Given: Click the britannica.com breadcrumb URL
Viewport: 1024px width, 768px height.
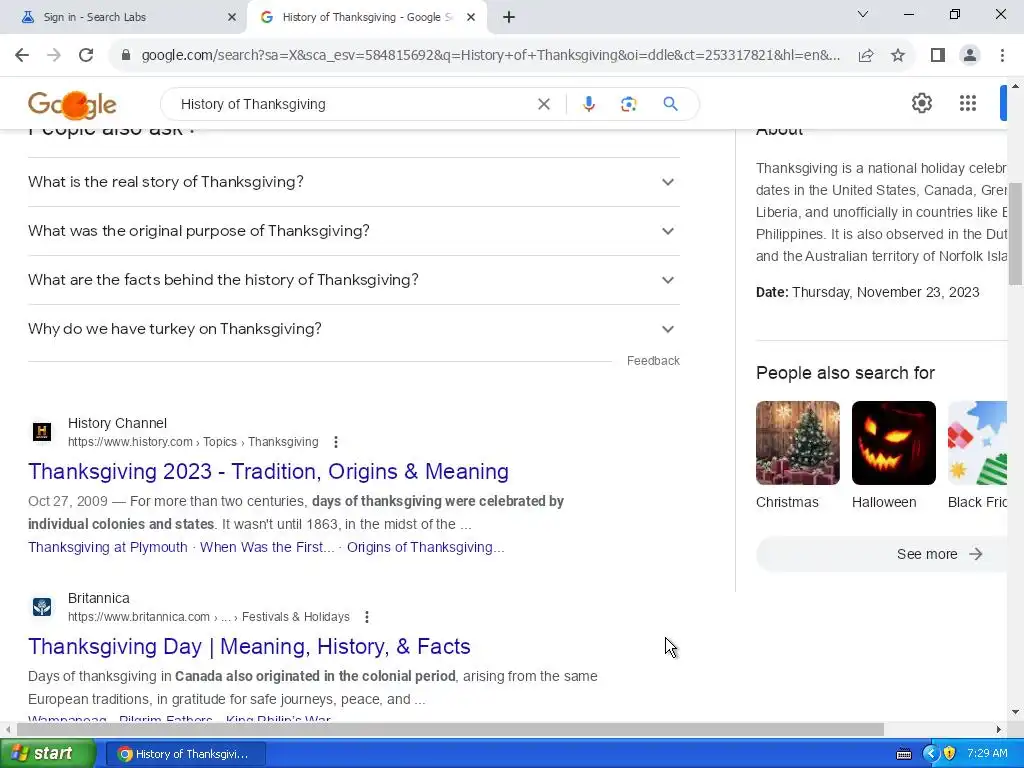Looking at the screenshot, I should point(209,617).
